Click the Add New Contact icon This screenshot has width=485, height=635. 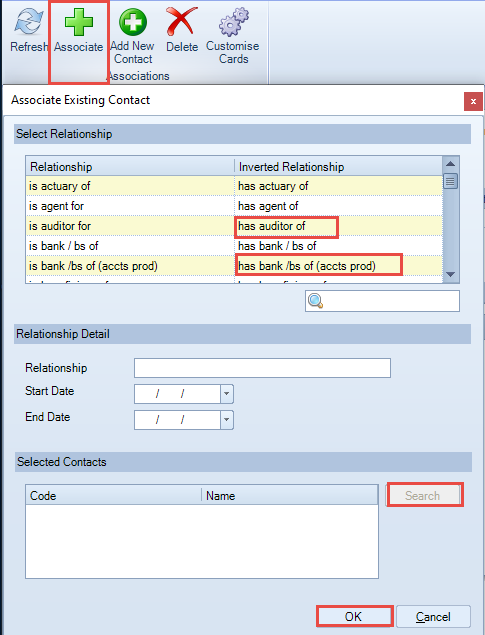(133, 22)
